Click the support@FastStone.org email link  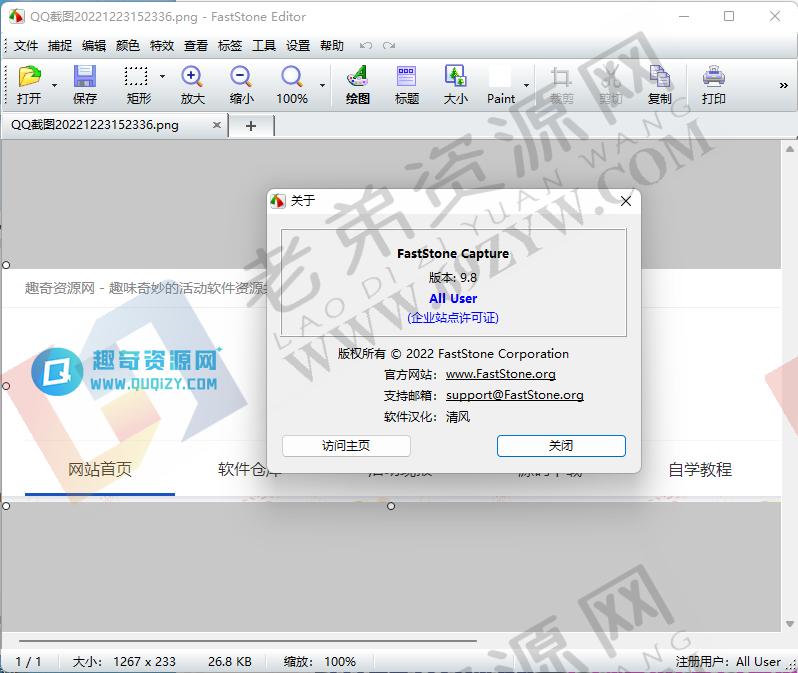tap(515, 395)
